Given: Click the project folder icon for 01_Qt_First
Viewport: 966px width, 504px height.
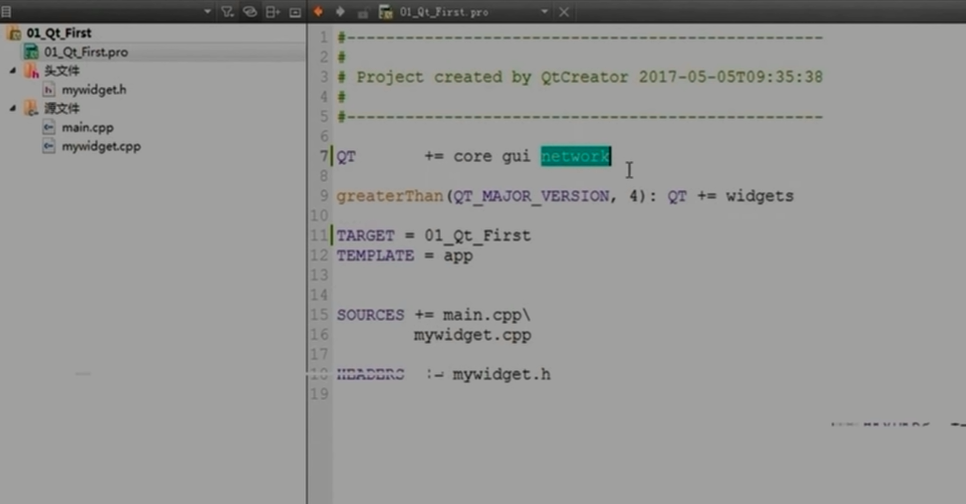Looking at the screenshot, I should [14, 33].
